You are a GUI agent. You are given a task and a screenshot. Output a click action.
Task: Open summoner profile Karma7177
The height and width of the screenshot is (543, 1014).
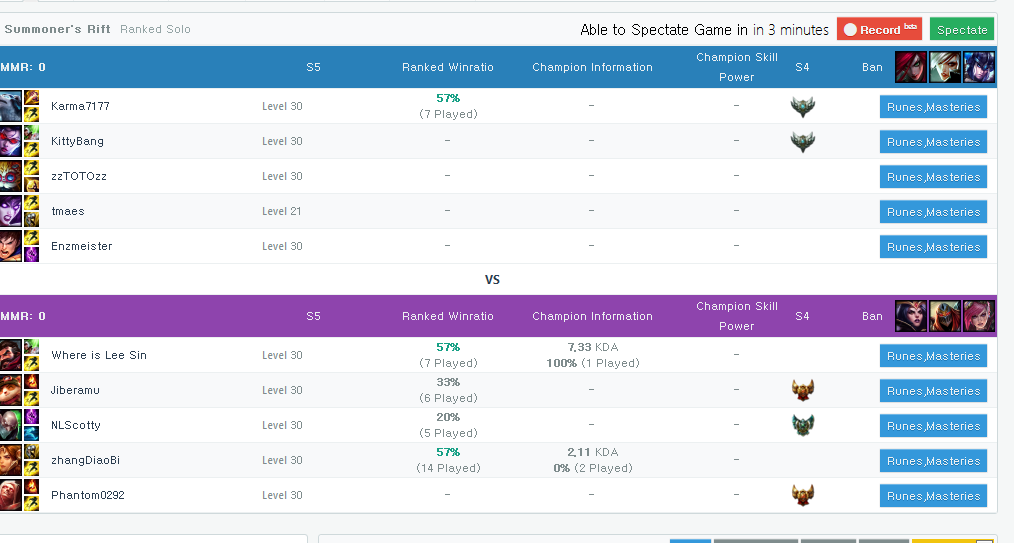click(x=80, y=106)
